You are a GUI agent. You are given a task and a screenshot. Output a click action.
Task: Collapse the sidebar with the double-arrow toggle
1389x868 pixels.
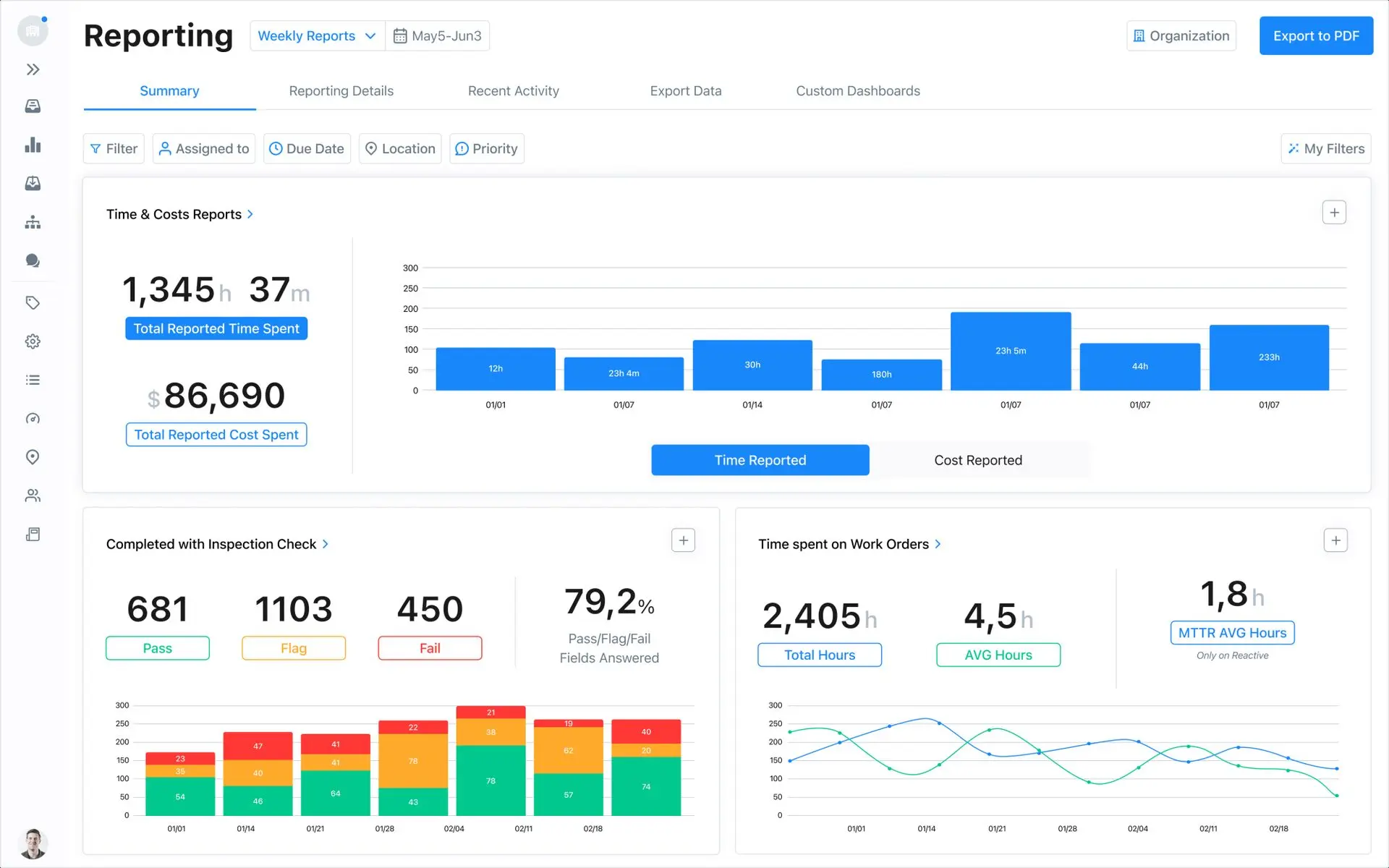point(33,69)
